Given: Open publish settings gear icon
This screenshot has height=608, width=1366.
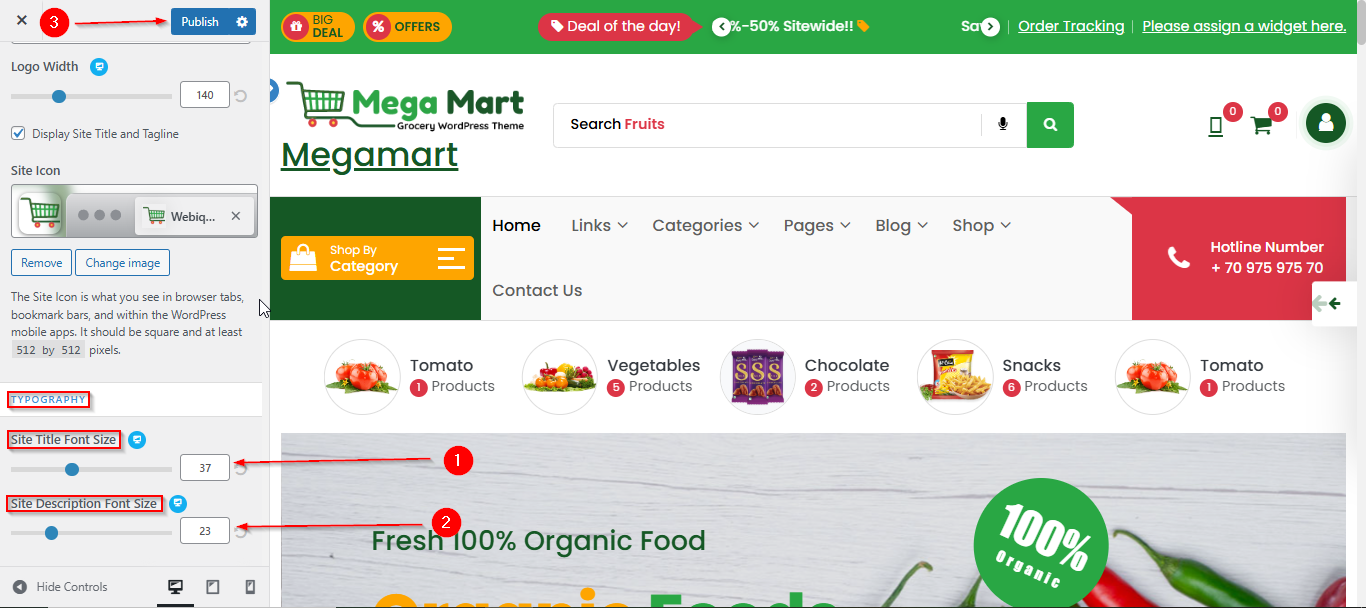Looking at the screenshot, I should (x=242, y=21).
